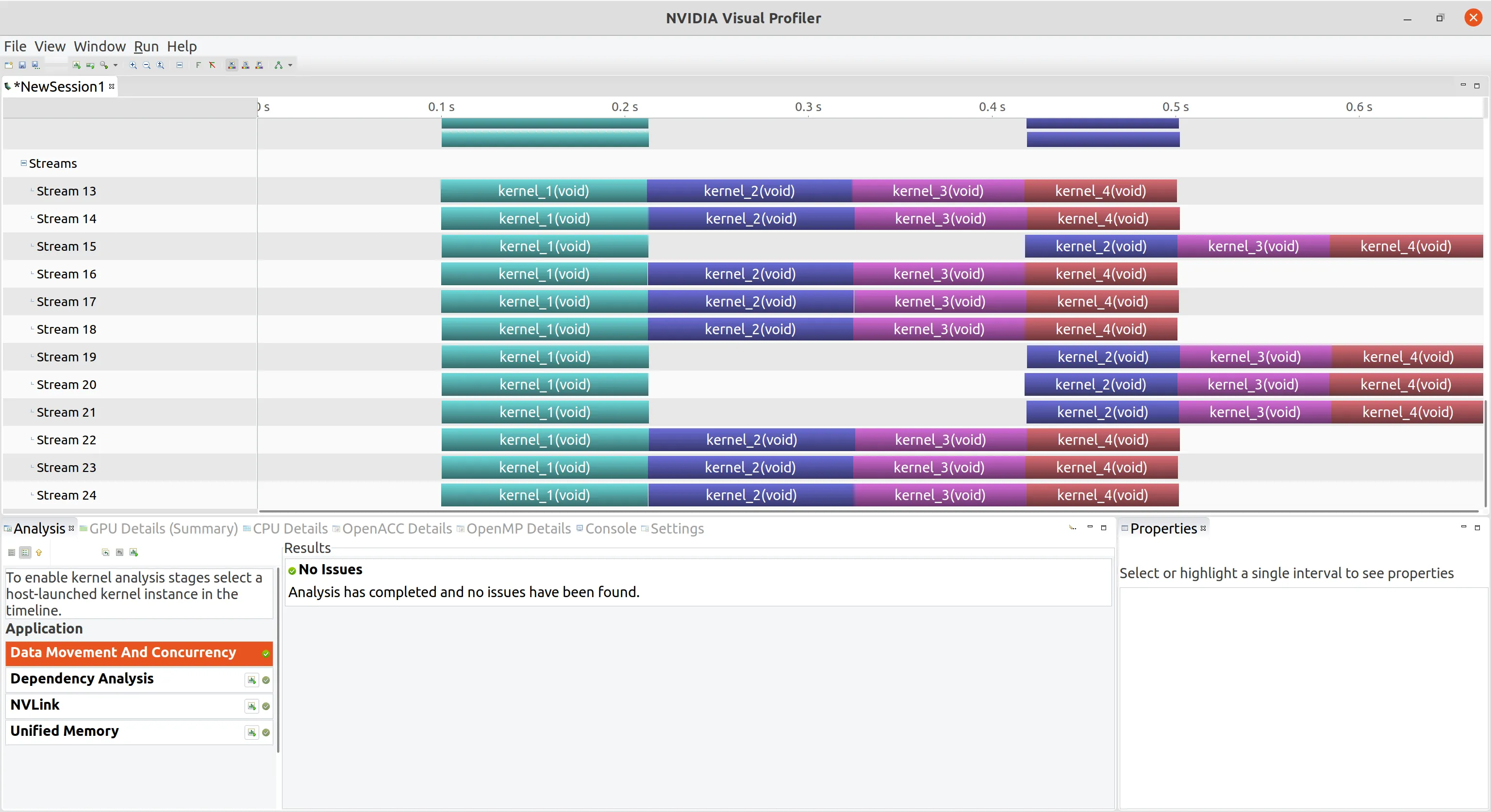Select kernel_2(void) bar in Stream 15

[1101, 247]
